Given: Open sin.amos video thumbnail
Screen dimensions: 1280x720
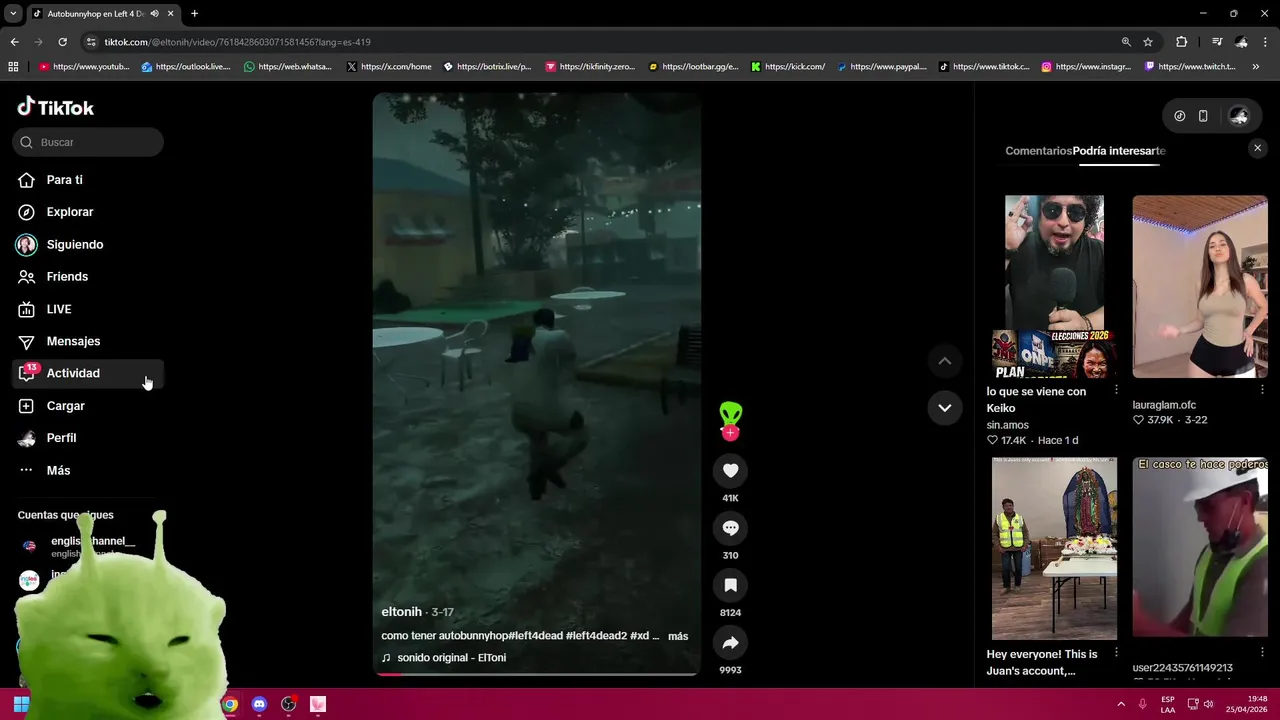Looking at the screenshot, I should 1054,286.
